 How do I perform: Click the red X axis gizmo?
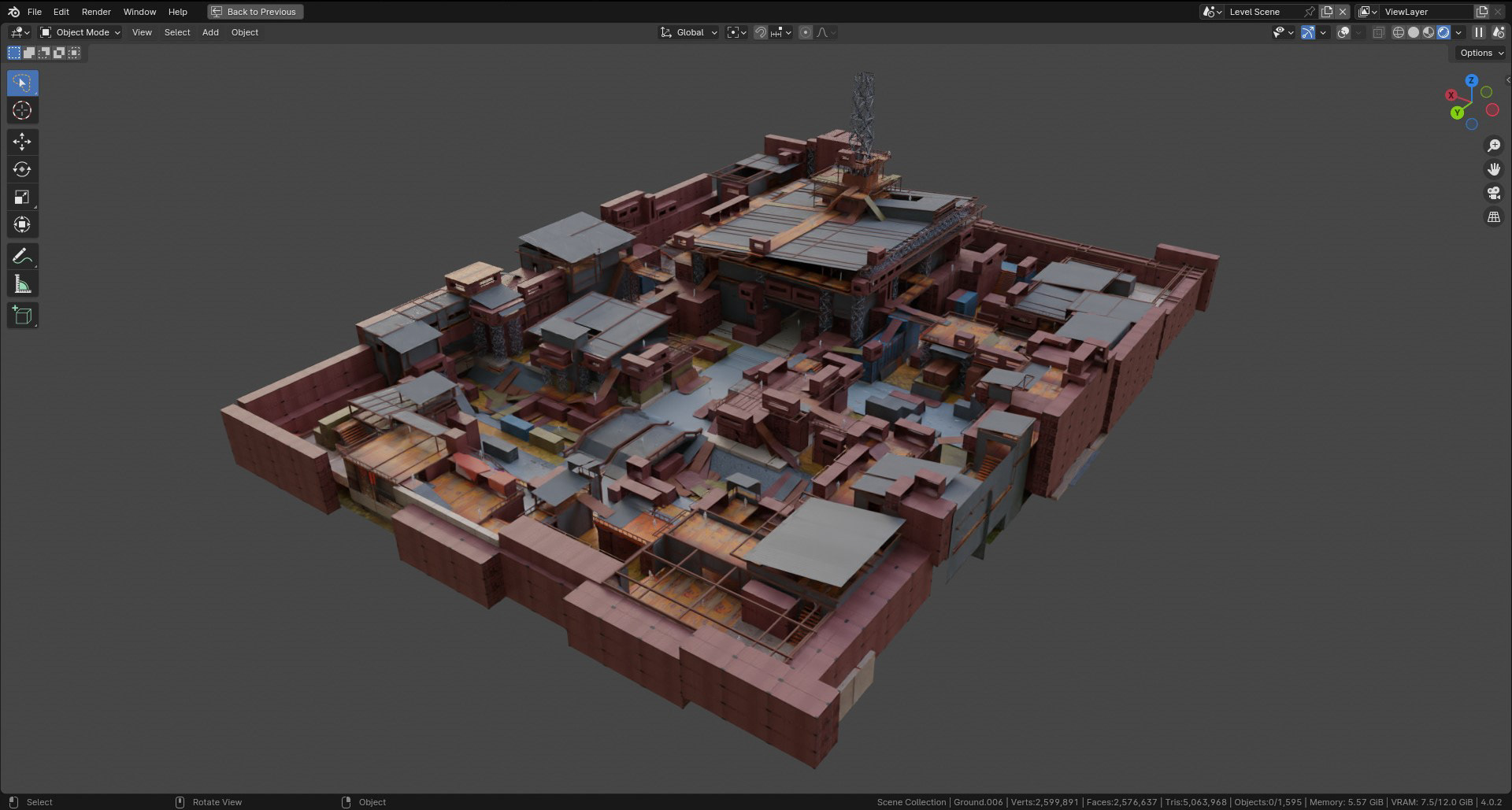coord(1451,95)
